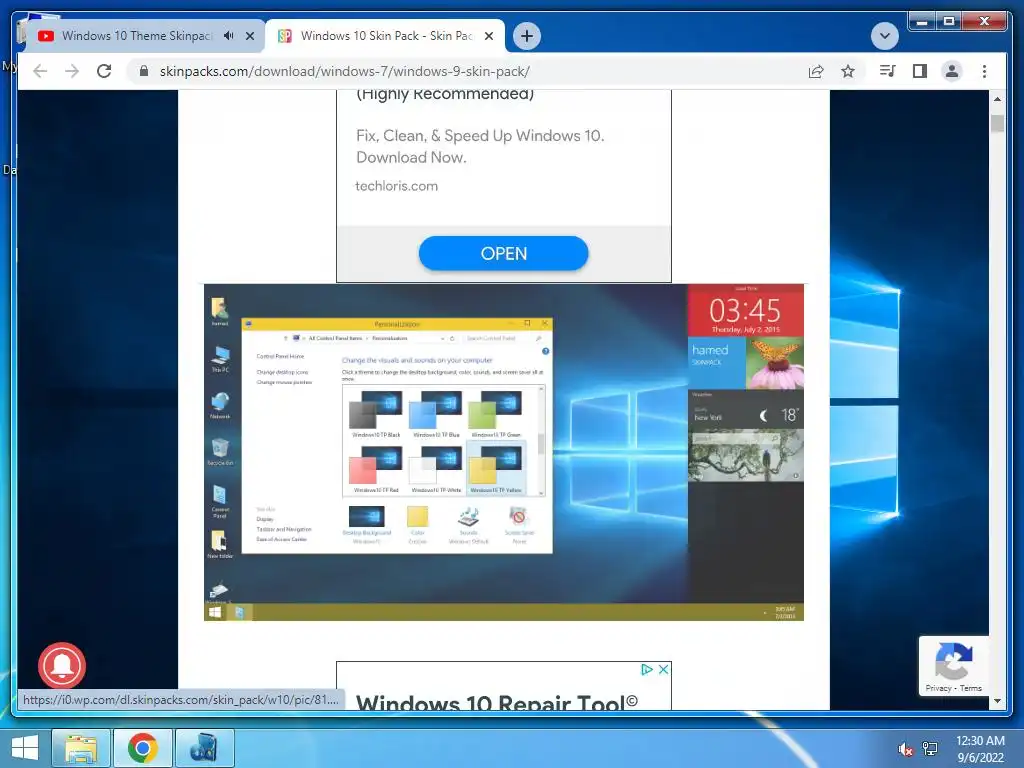Mute the YouTube tab speaker icon
The image size is (1024, 768).
(229, 36)
